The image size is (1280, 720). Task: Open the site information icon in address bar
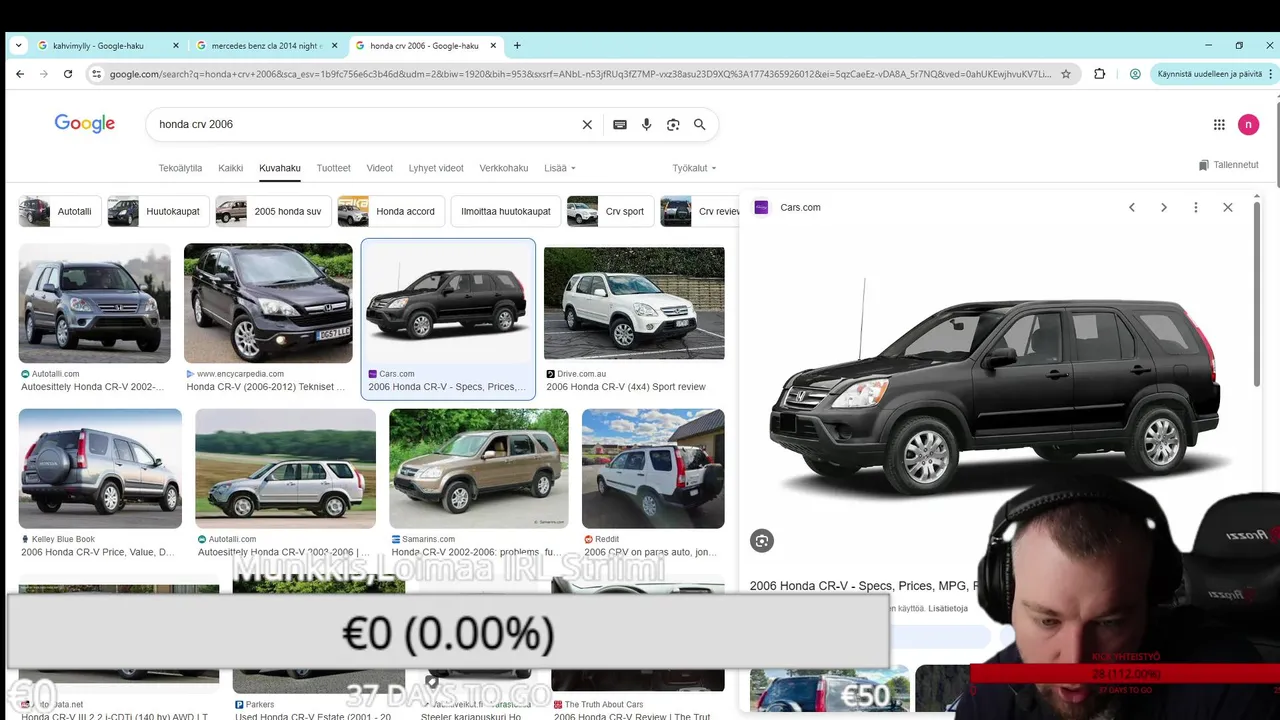click(96, 74)
